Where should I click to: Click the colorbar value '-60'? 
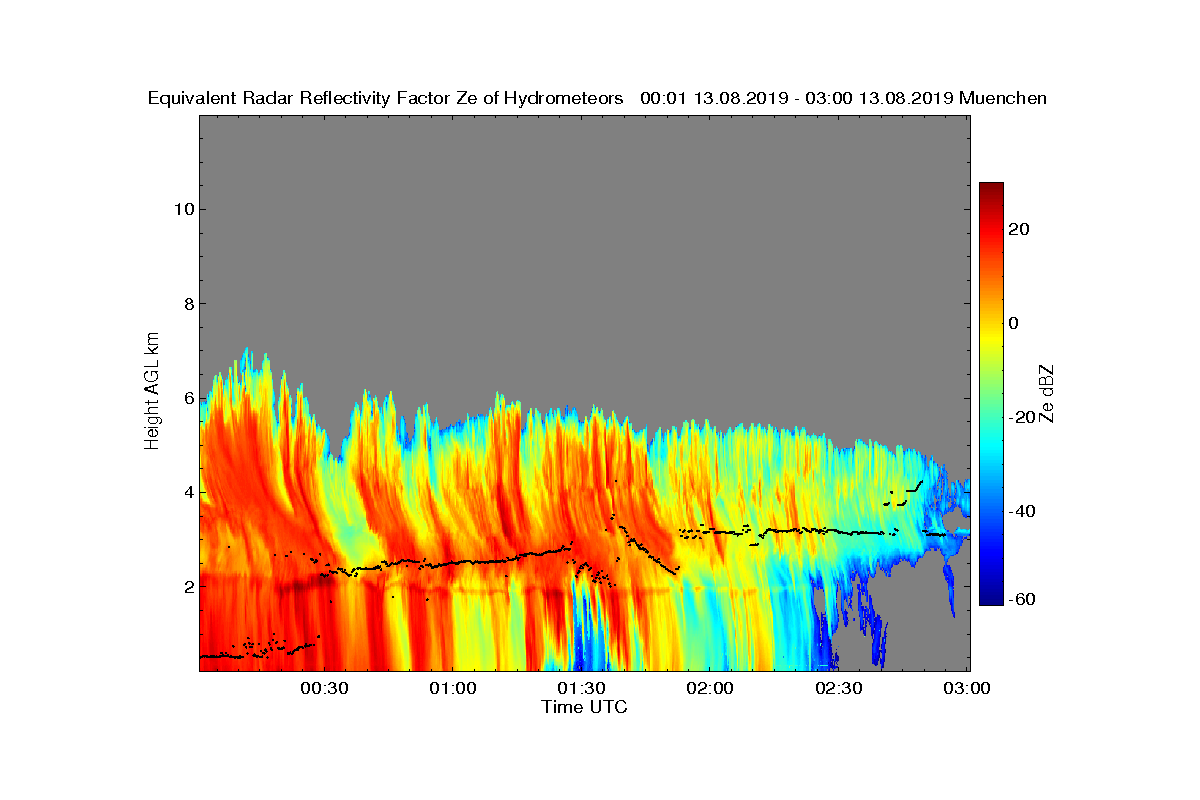pos(1020,599)
